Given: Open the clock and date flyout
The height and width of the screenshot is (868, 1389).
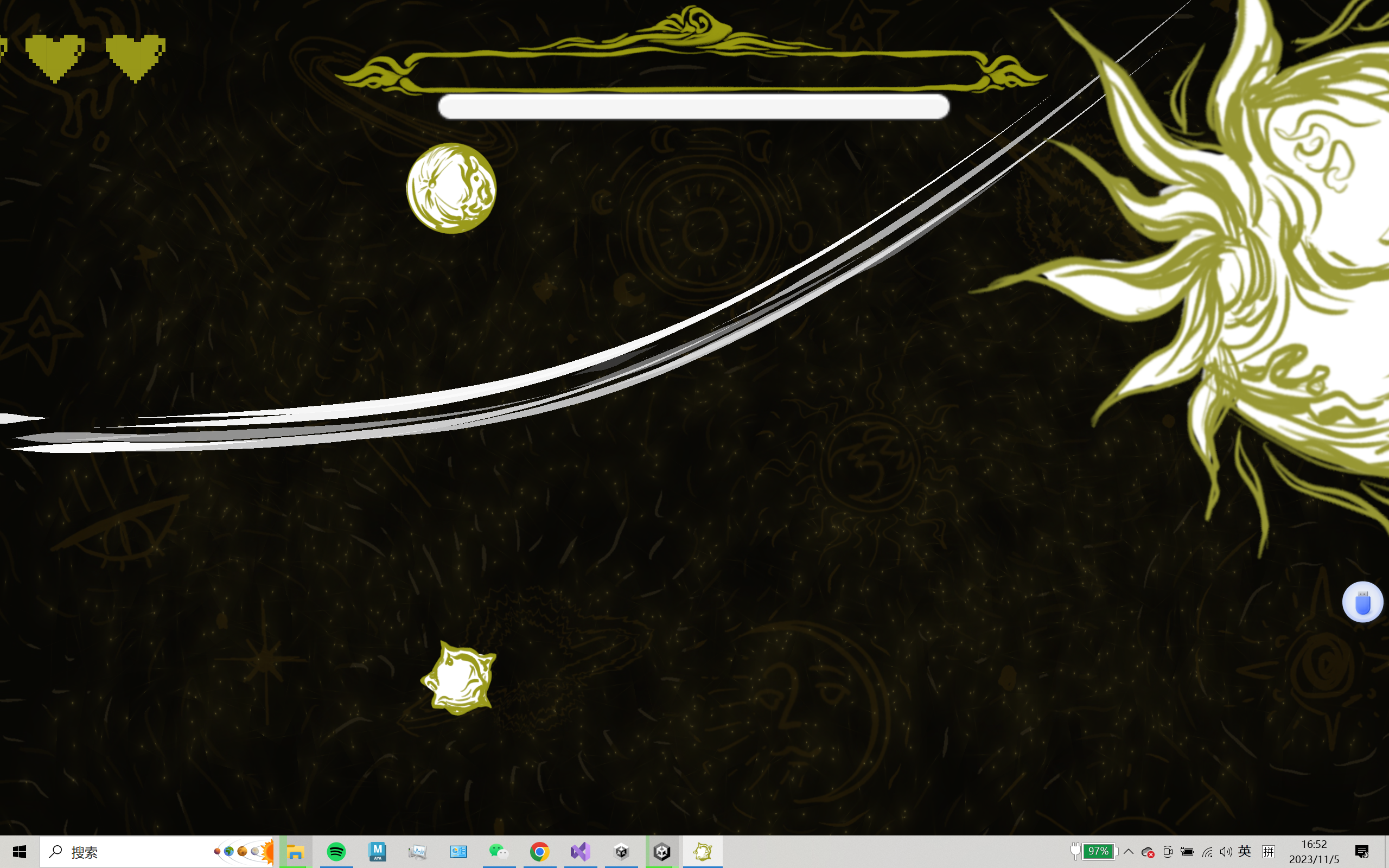Looking at the screenshot, I should click(1314, 851).
